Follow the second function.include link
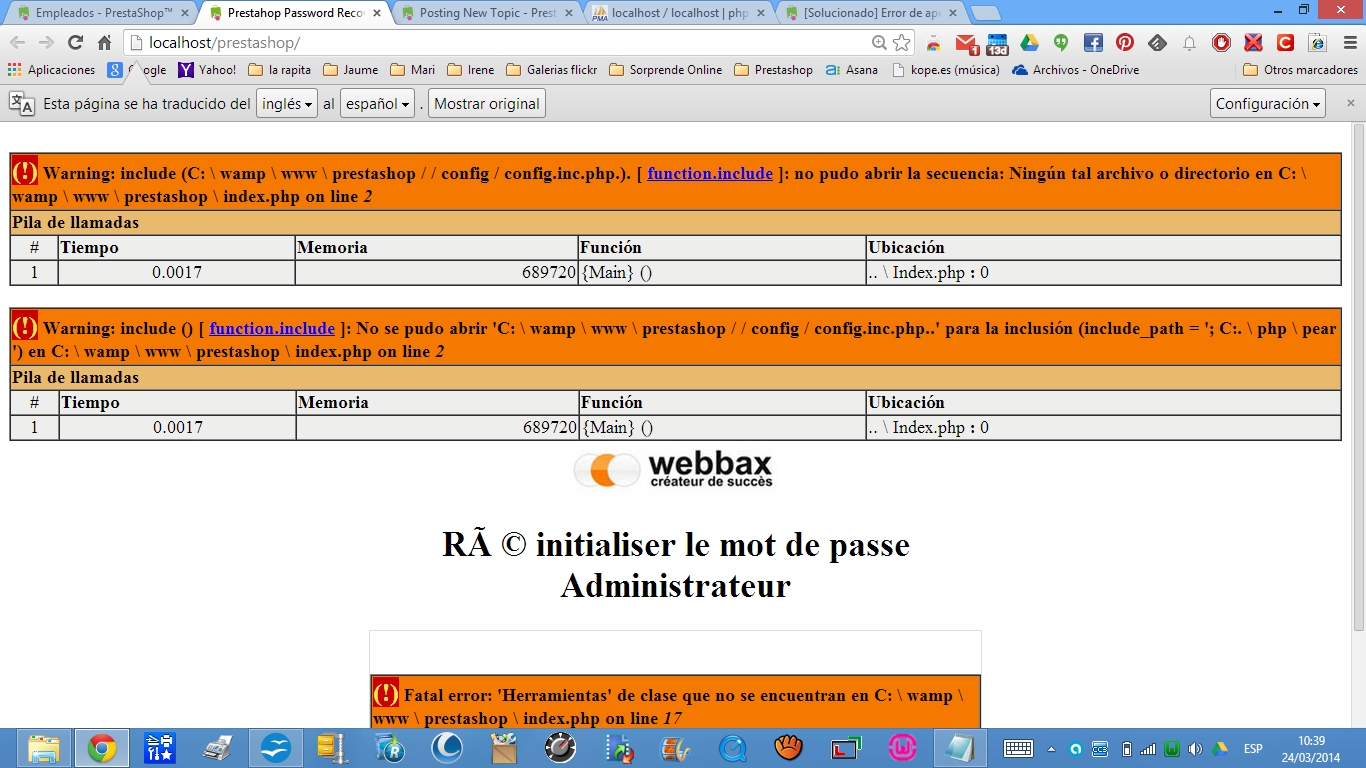Viewport: 1366px width, 768px height. [x=272, y=328]
